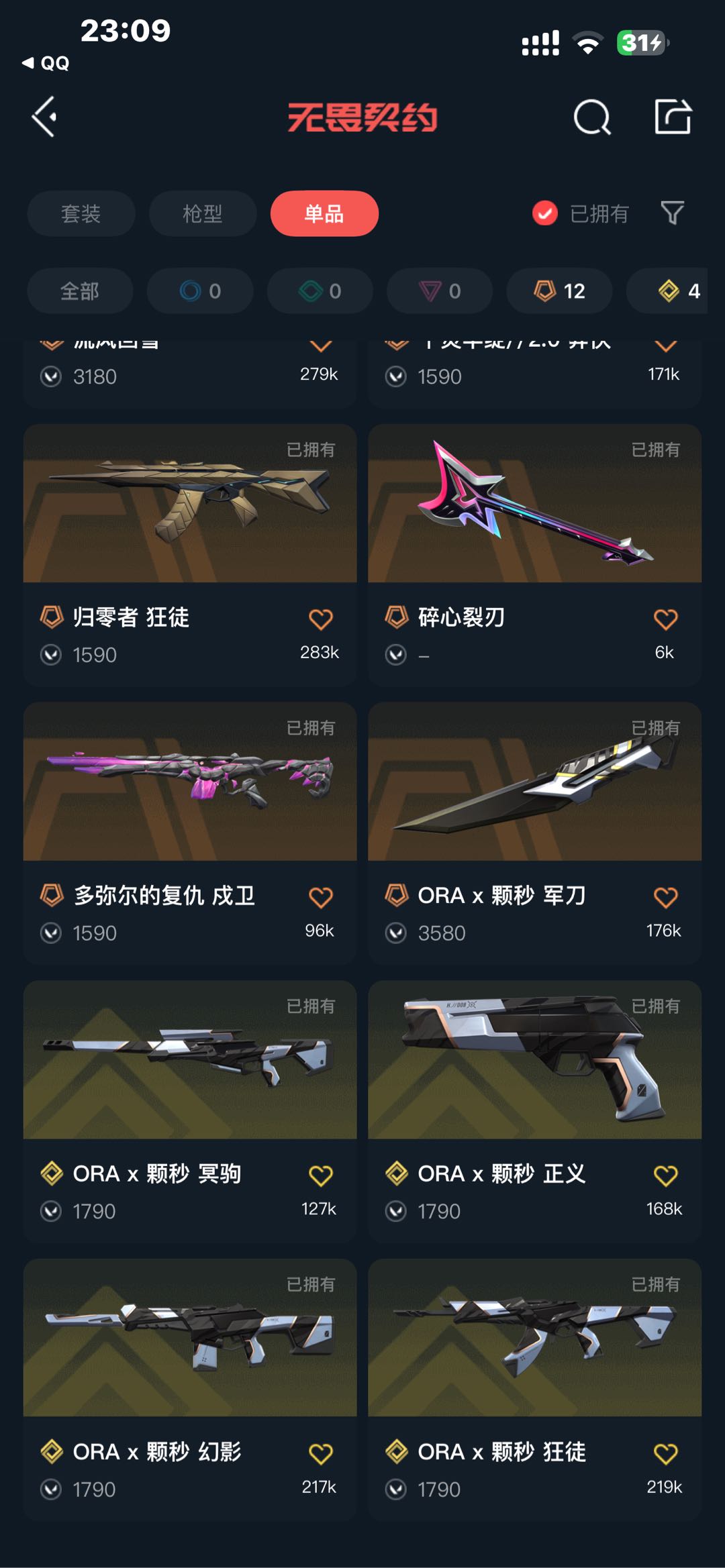Switch to the 套装 tab
The width and height of the screenshot is (725, 1568).
click(x=81, y=213)
